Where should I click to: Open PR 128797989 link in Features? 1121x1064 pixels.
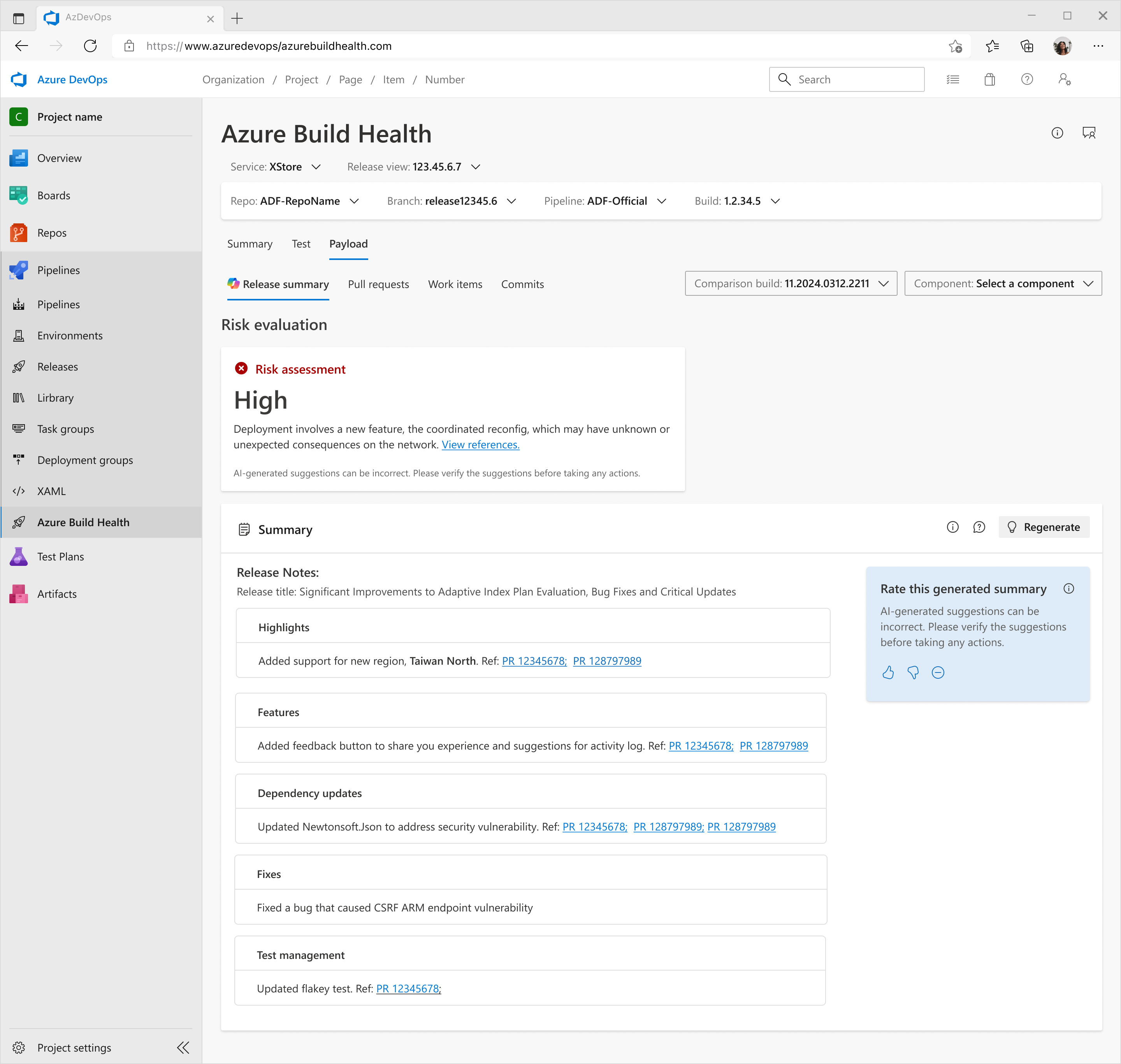[x=774, y=746]
